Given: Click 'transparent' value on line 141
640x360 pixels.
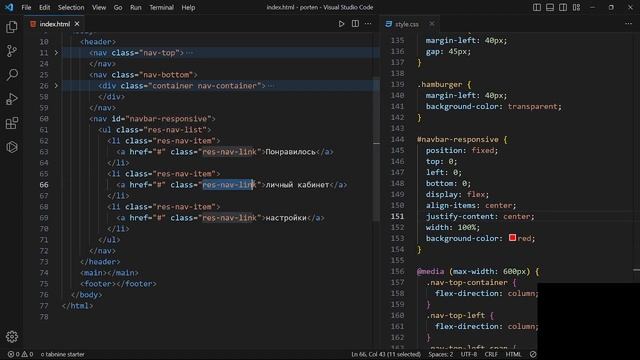Looking at the screenshot, I should (x=532, y=107).
